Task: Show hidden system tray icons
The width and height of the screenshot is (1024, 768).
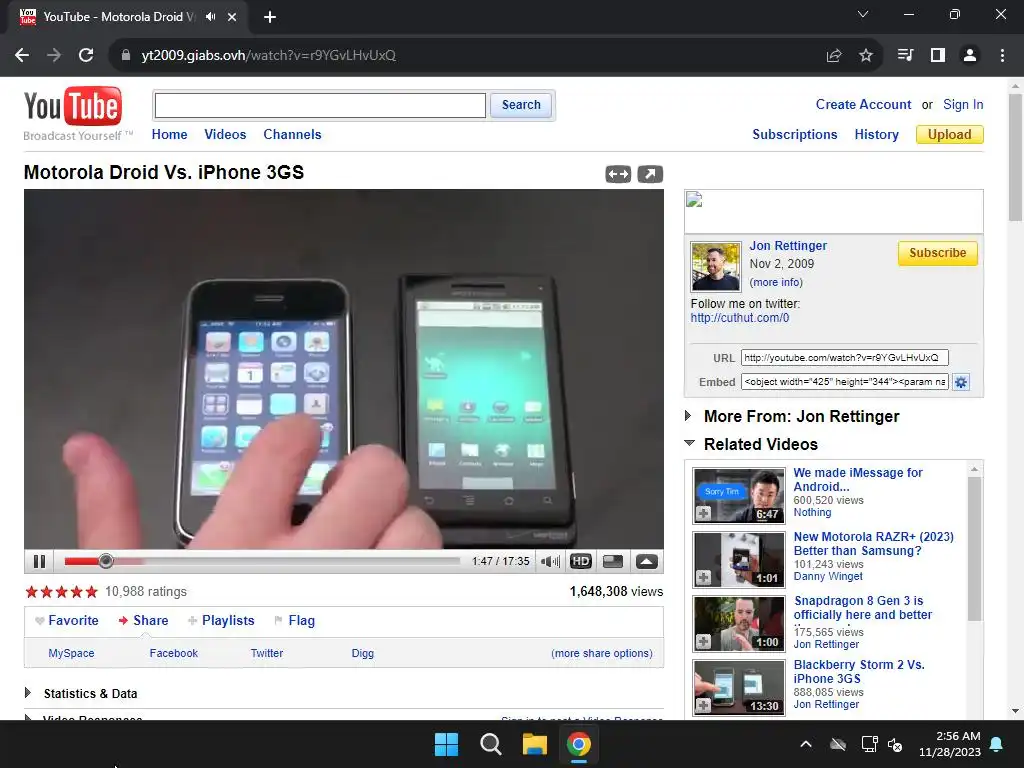Action: 806,744
